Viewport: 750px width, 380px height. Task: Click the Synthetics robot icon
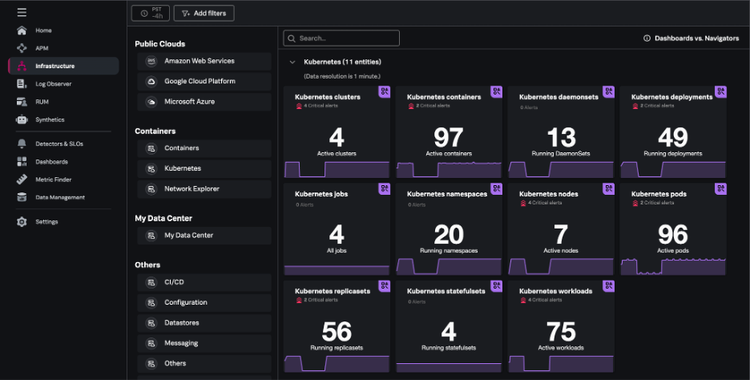(x=22, y=120)
